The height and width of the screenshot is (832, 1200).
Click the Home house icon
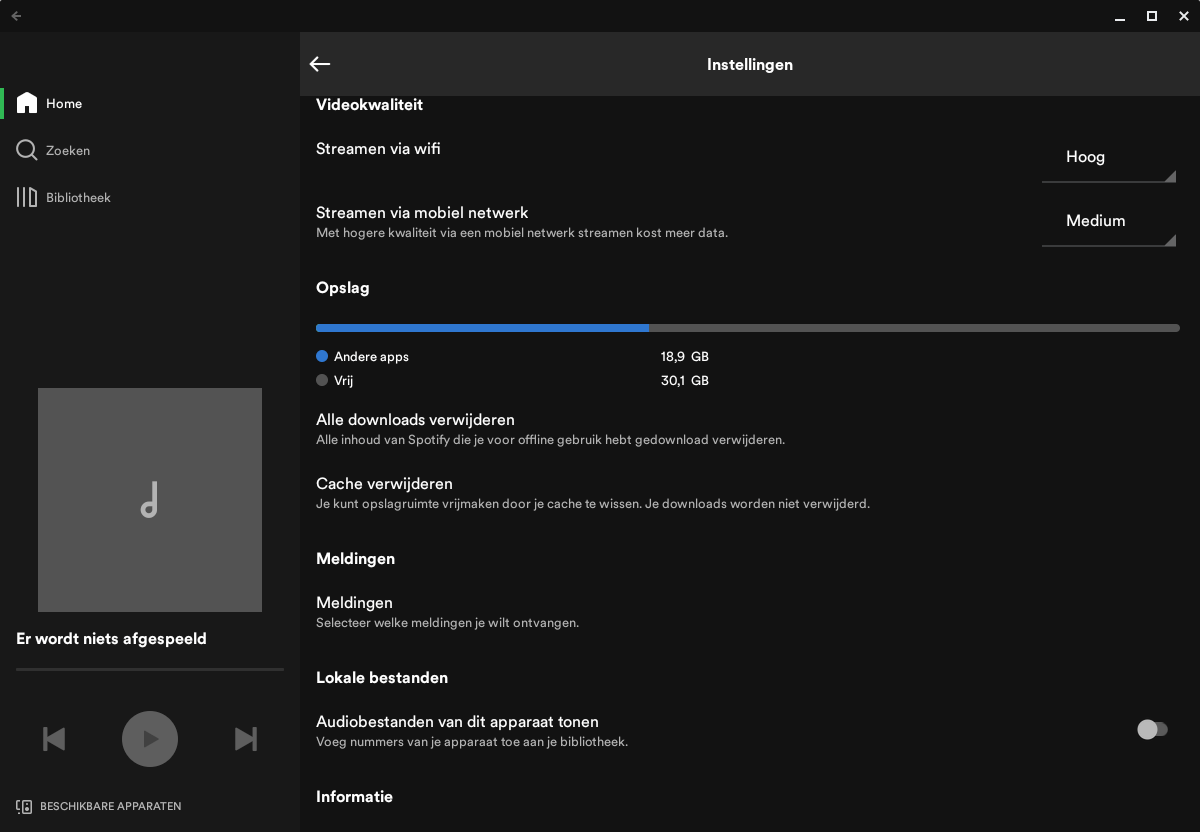click(27, 103)
